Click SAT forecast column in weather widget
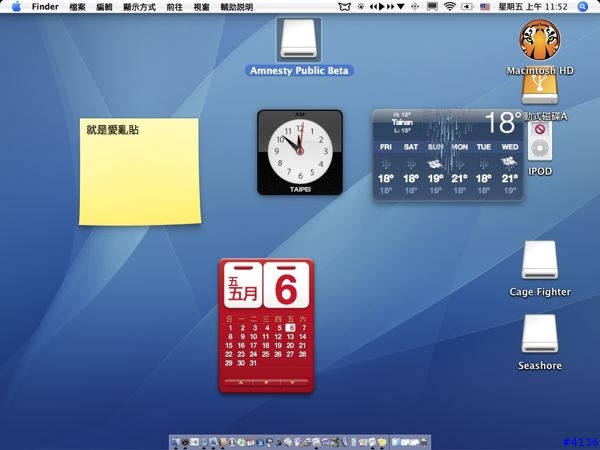This screenshot has height=450, width=600. tap(411, 170)
